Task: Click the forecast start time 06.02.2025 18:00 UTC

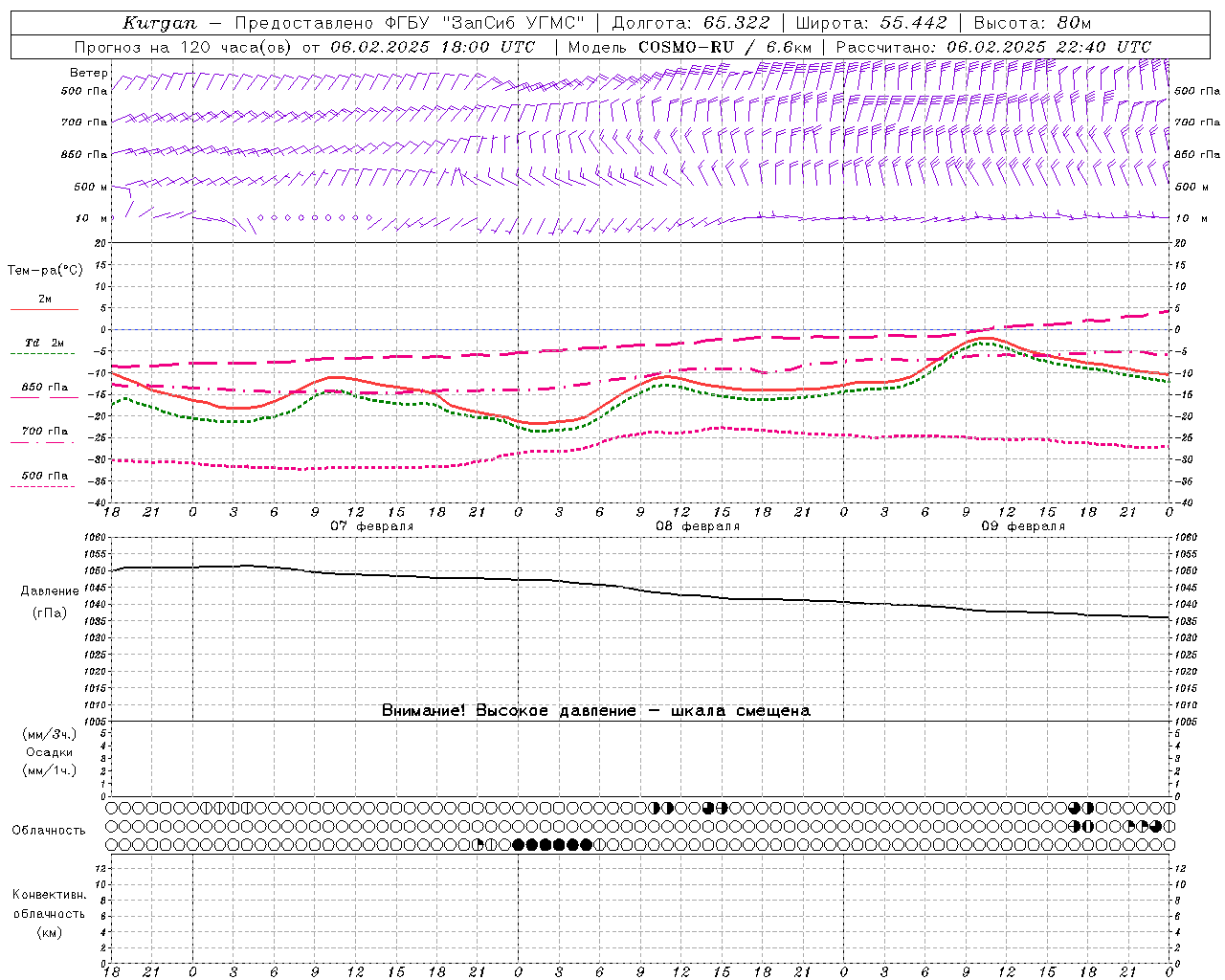Action: tap(433, 47)
